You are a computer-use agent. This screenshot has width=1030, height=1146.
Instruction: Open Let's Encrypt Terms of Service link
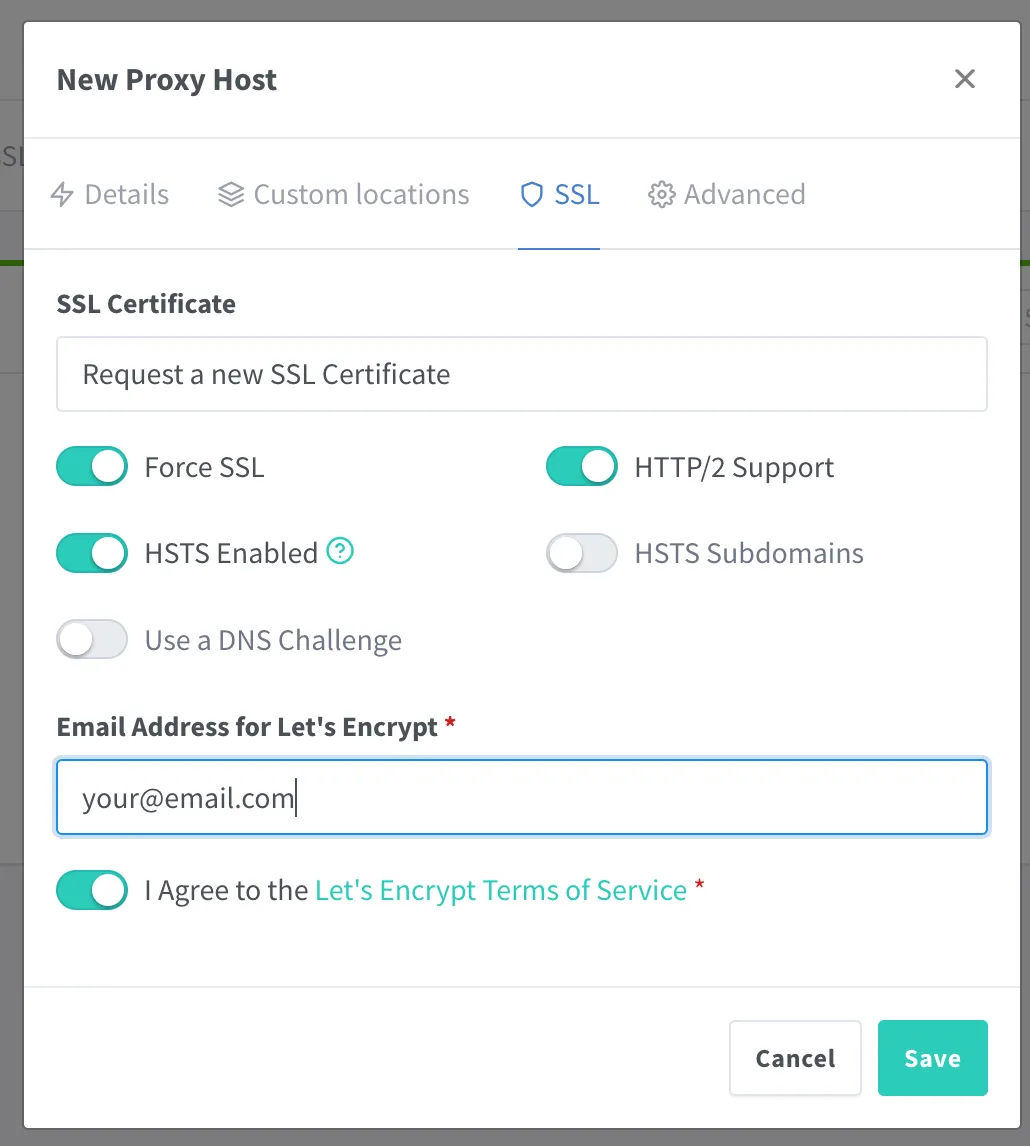click(x=501, y=890)
